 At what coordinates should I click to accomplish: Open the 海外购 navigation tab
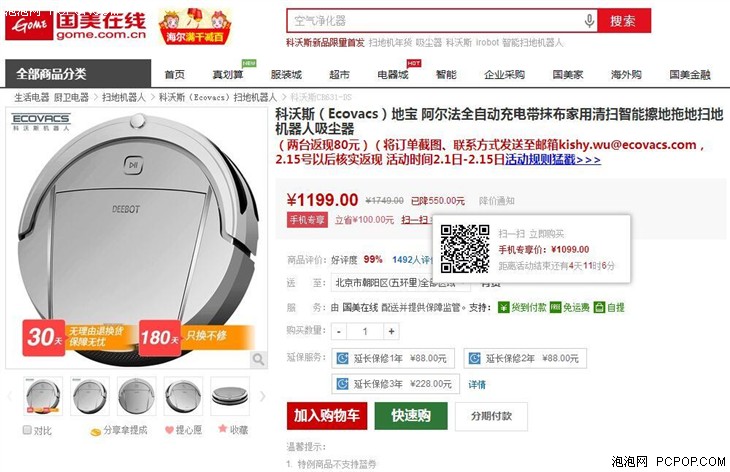pyautogui.click(x=626, y=74)
